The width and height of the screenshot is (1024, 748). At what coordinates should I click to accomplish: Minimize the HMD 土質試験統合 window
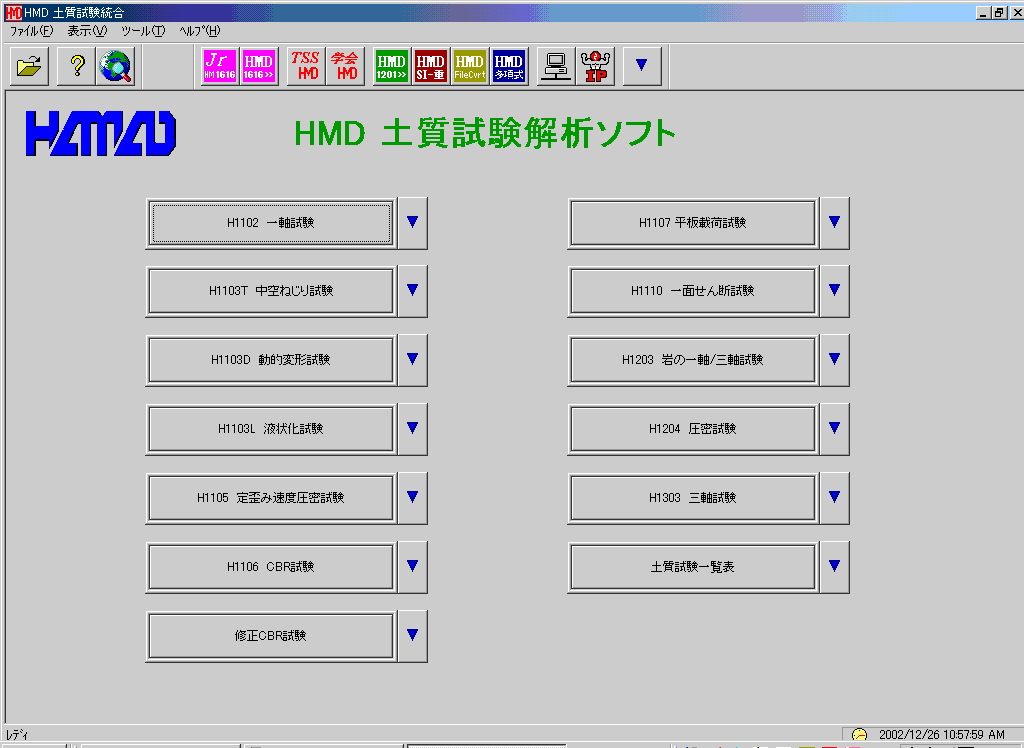pyautogui.click(x=984, y=12)
